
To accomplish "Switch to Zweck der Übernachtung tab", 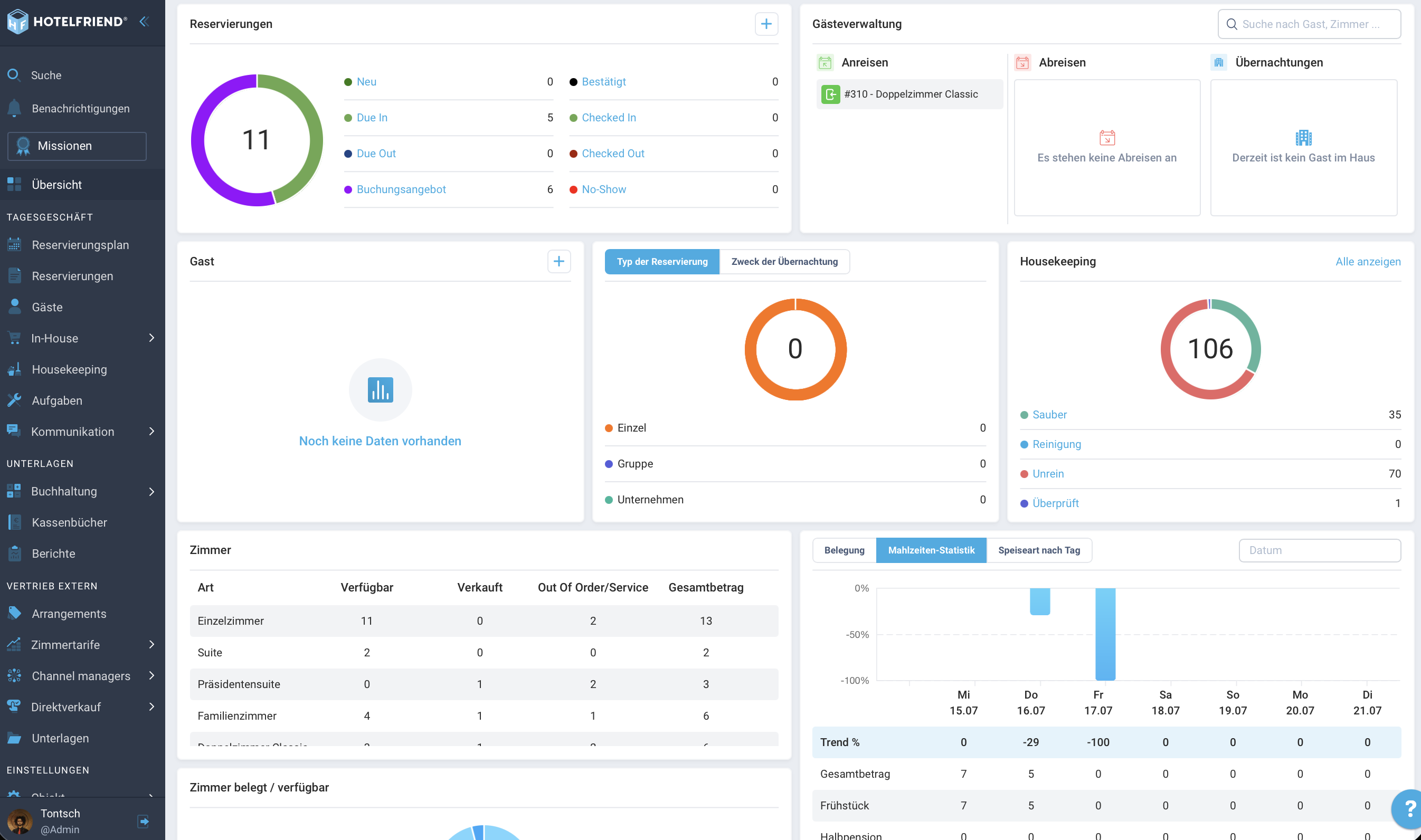I will (784, 262).
